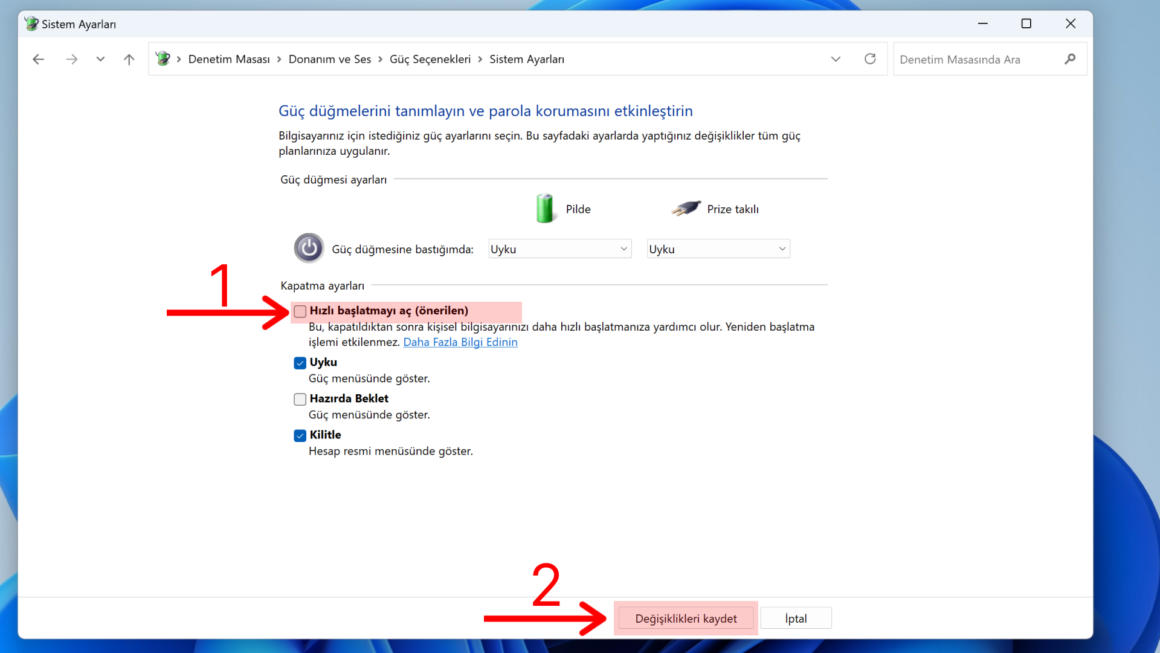Click the forward navigation arrow

pos(71,59)
